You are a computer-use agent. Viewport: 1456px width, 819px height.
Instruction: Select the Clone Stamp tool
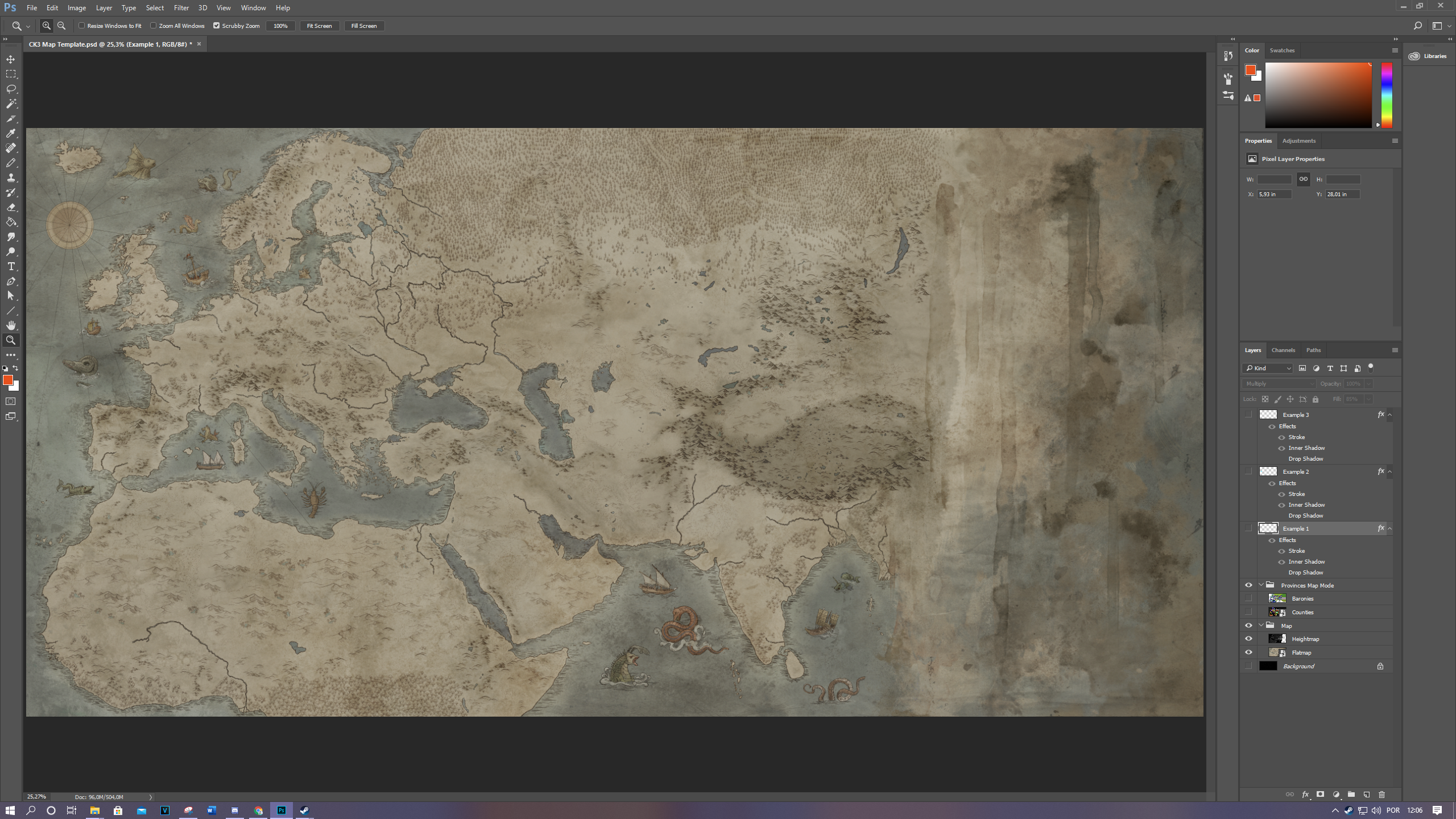tap(11, 177)
